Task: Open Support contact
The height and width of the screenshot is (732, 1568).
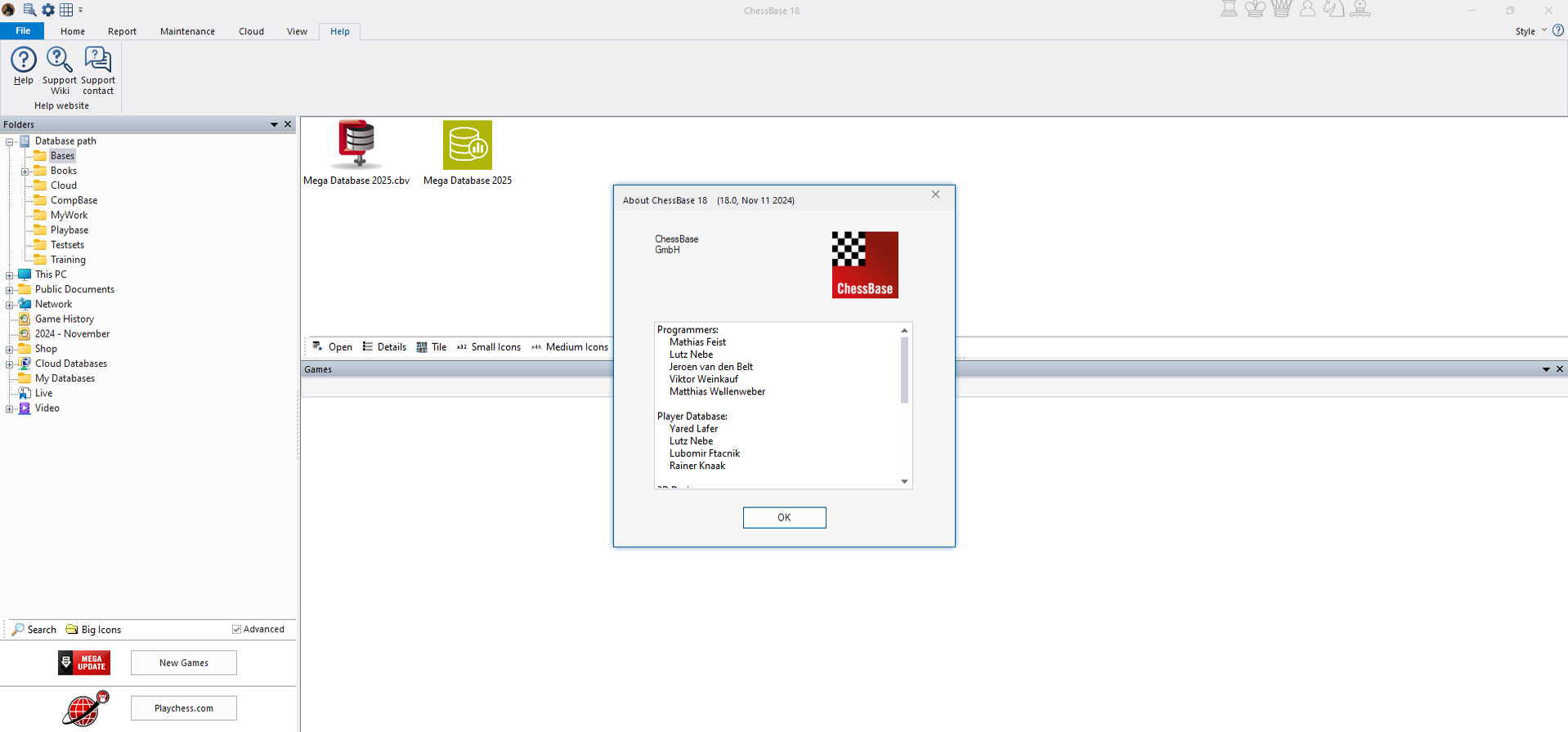Action: tap(98, 70)
